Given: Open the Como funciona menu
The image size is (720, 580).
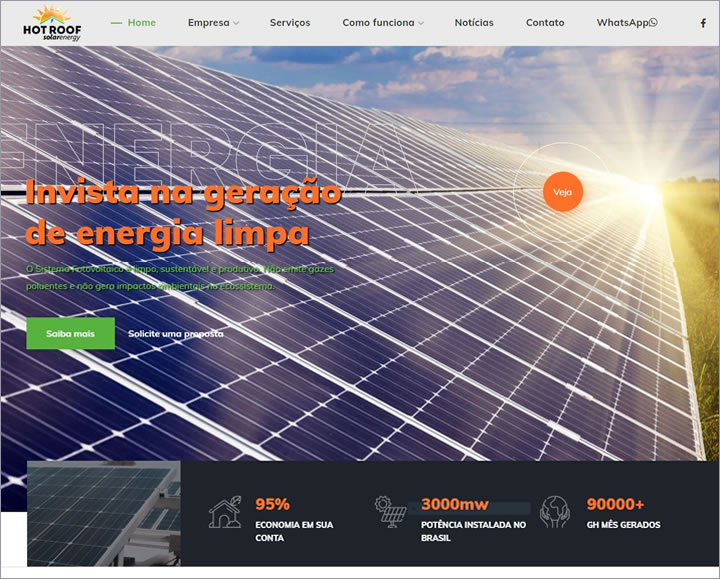Looking at the screenshot, I should (378, 23).
